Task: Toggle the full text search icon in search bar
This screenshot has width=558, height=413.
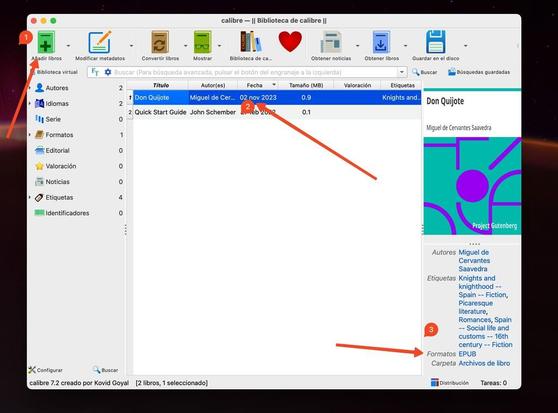Action: coord(95,72)
